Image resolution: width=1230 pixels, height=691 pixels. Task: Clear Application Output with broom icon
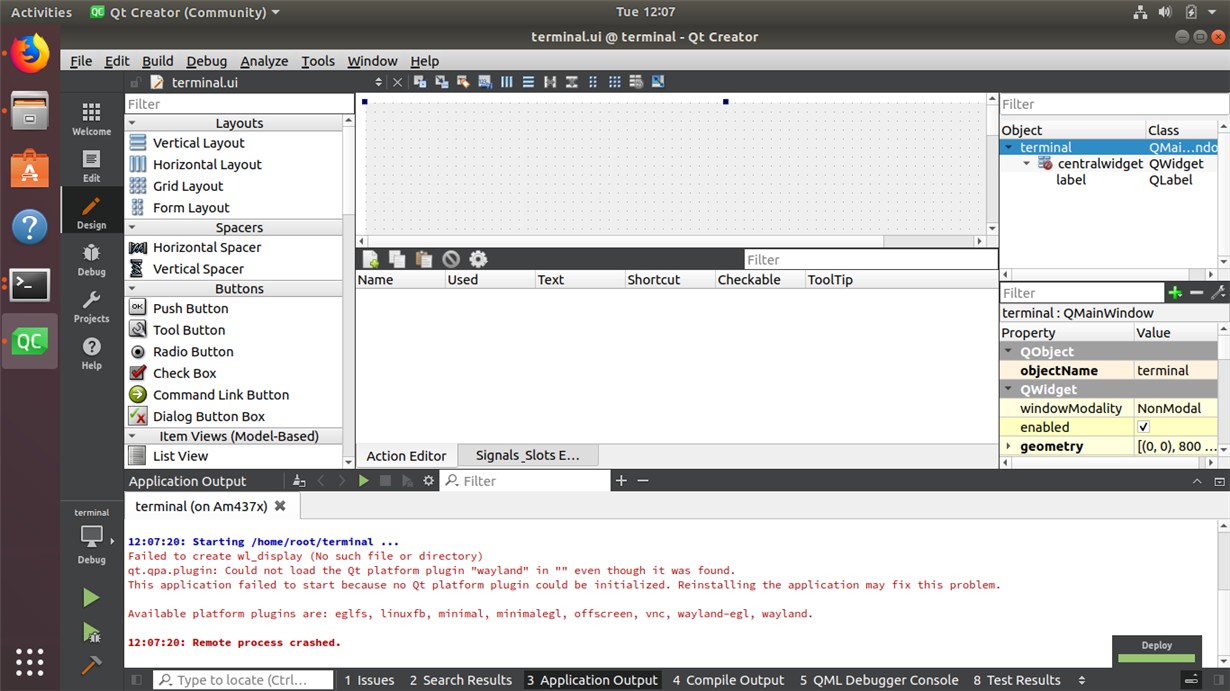point(299,481)
